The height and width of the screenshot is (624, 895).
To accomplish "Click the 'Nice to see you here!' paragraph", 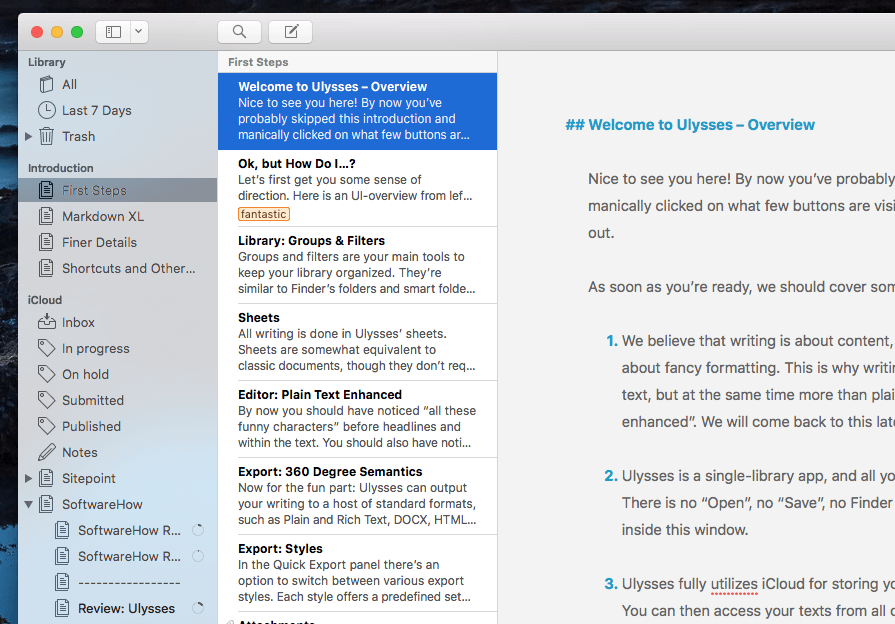I will (741, 206).
